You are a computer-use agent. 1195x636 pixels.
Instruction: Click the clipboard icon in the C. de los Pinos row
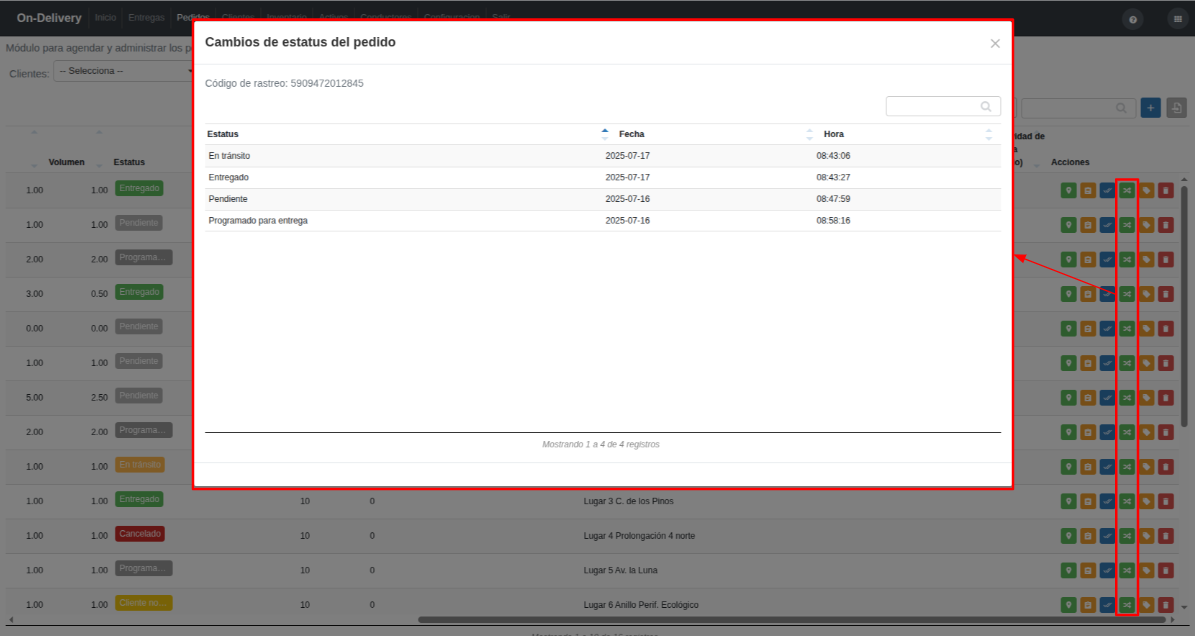pos(1088,501)
